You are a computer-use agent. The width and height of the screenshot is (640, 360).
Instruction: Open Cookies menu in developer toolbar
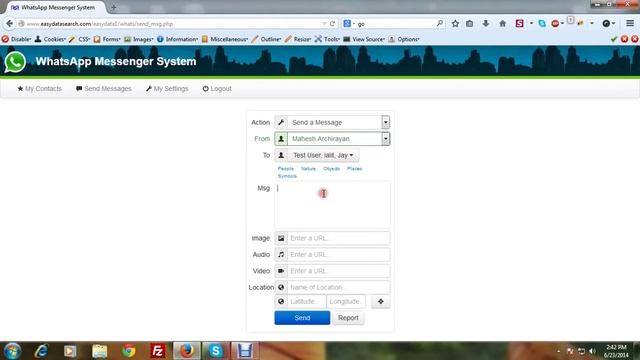[50, 39]
